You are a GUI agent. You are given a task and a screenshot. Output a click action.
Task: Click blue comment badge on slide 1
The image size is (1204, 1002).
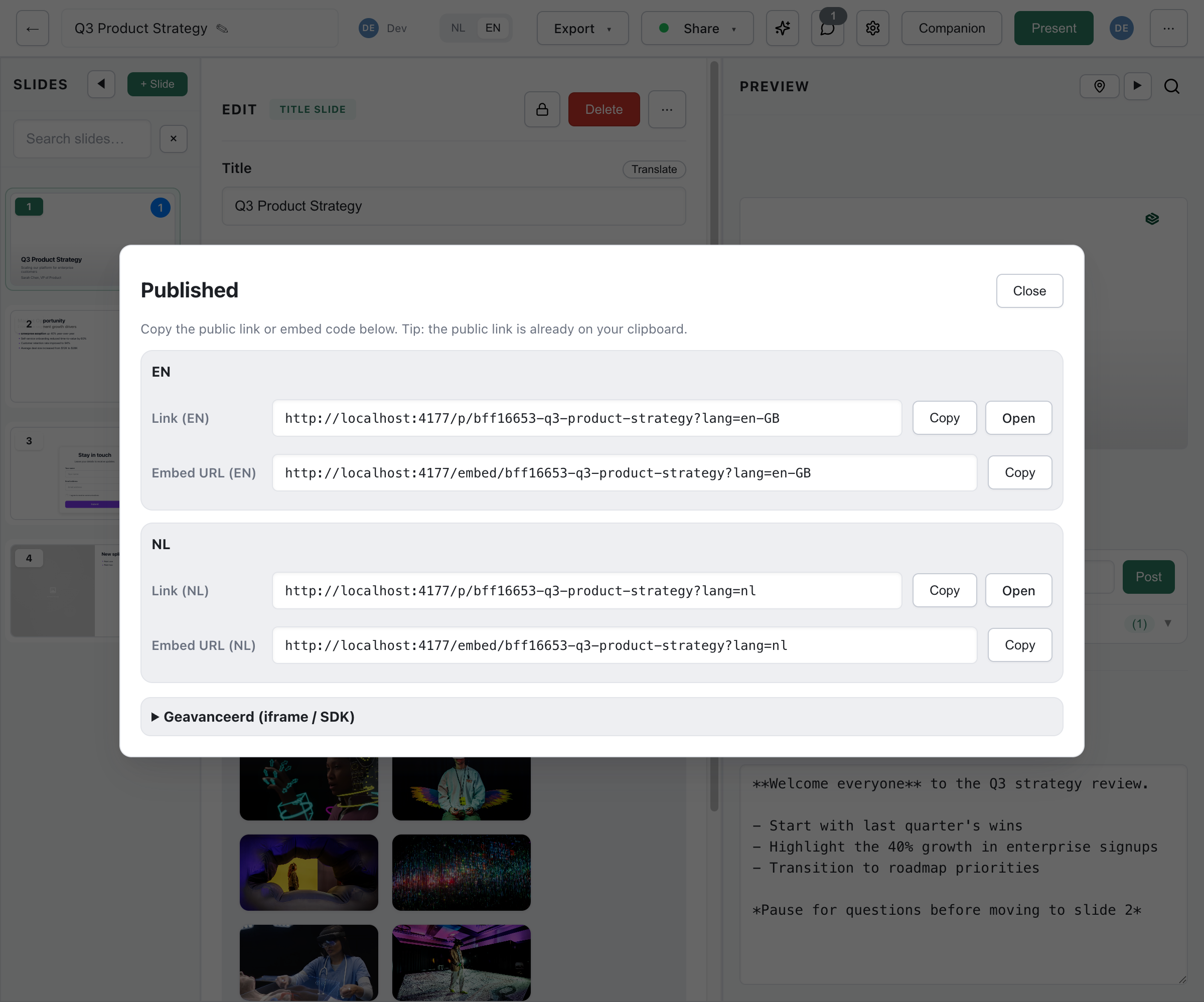[161, 208]
